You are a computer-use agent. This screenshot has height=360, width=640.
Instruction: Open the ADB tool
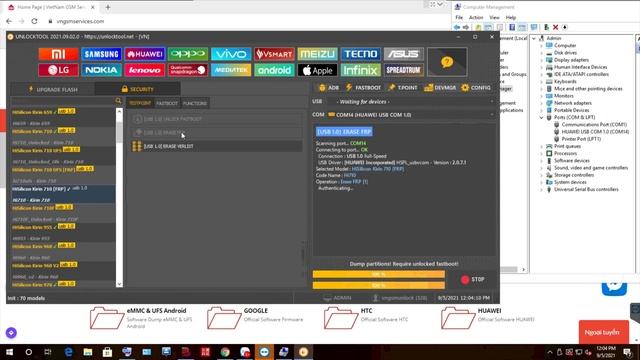coord(329,87)
